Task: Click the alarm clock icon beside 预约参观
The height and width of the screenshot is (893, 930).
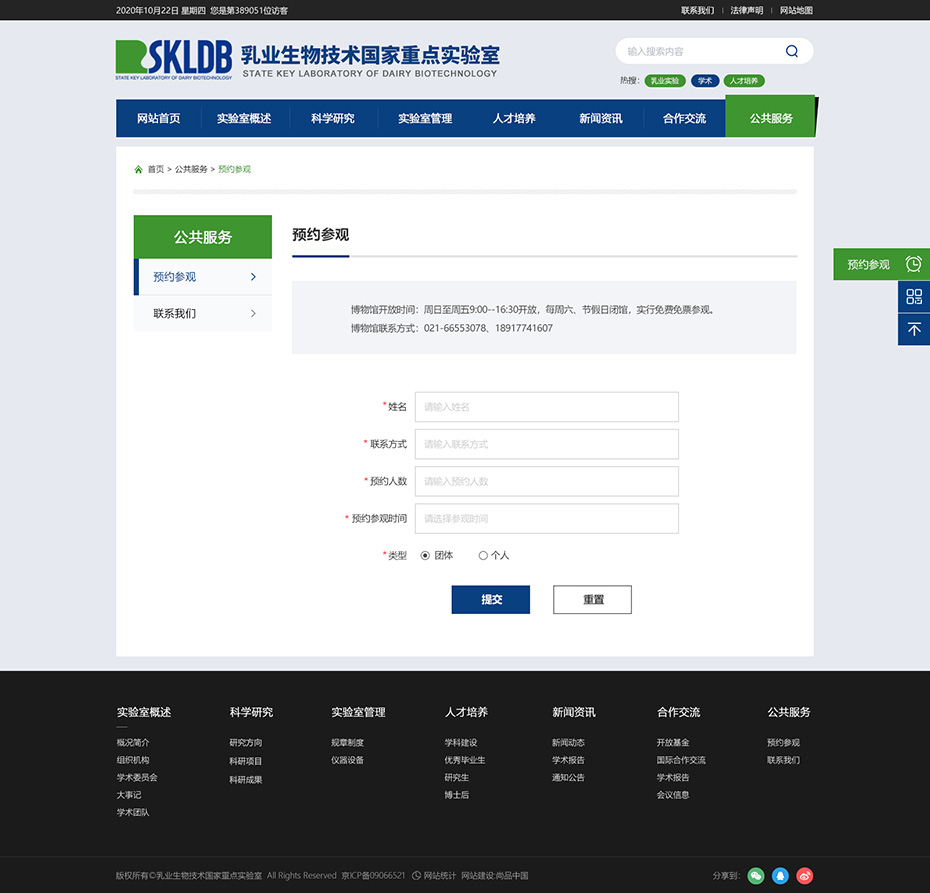Action: (x=913, y=264)
